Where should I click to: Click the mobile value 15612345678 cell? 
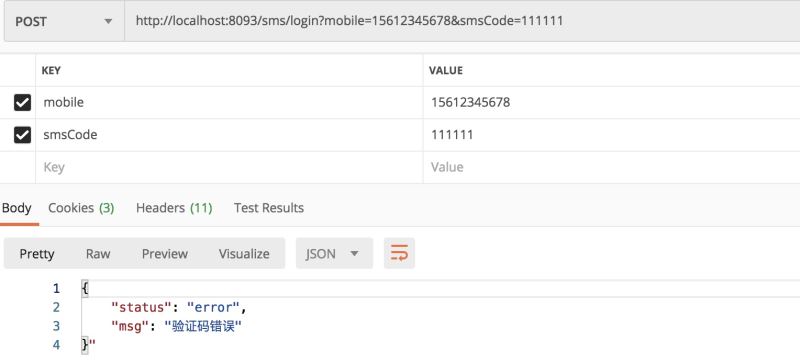pyautogui.click(x=611, y=103)
